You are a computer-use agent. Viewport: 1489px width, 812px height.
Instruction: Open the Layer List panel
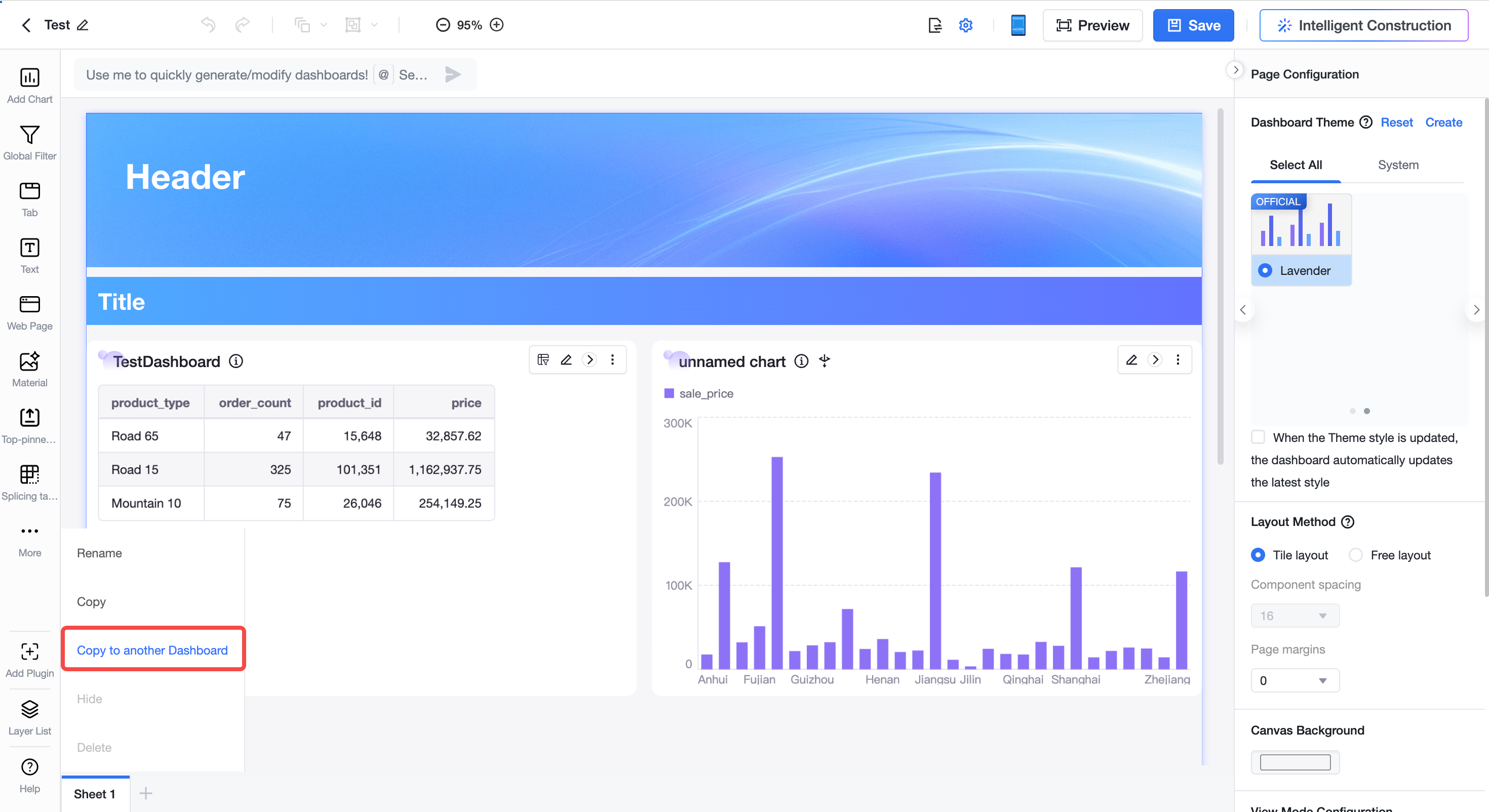point(29,717)
